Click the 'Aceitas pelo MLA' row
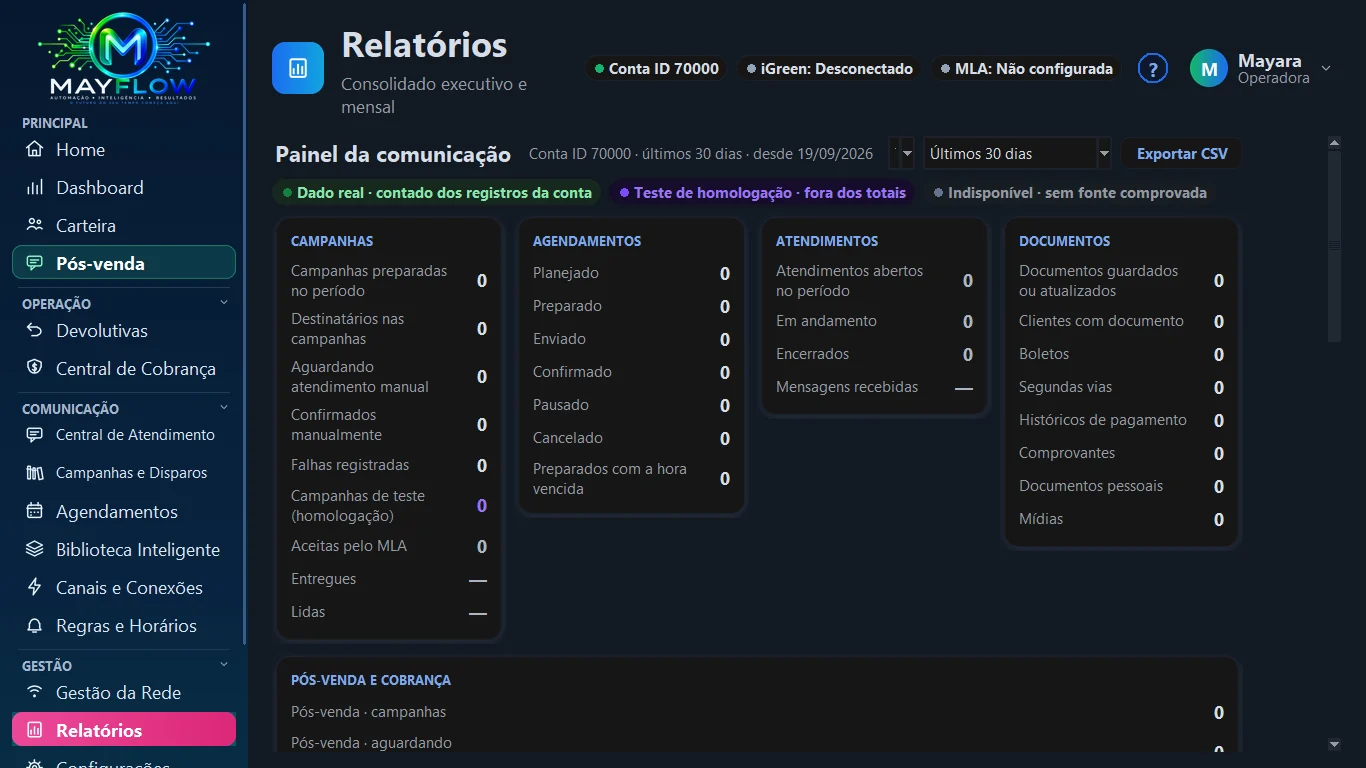The height and width of the screenshot is (768, 1366). [x=389, y=546]
